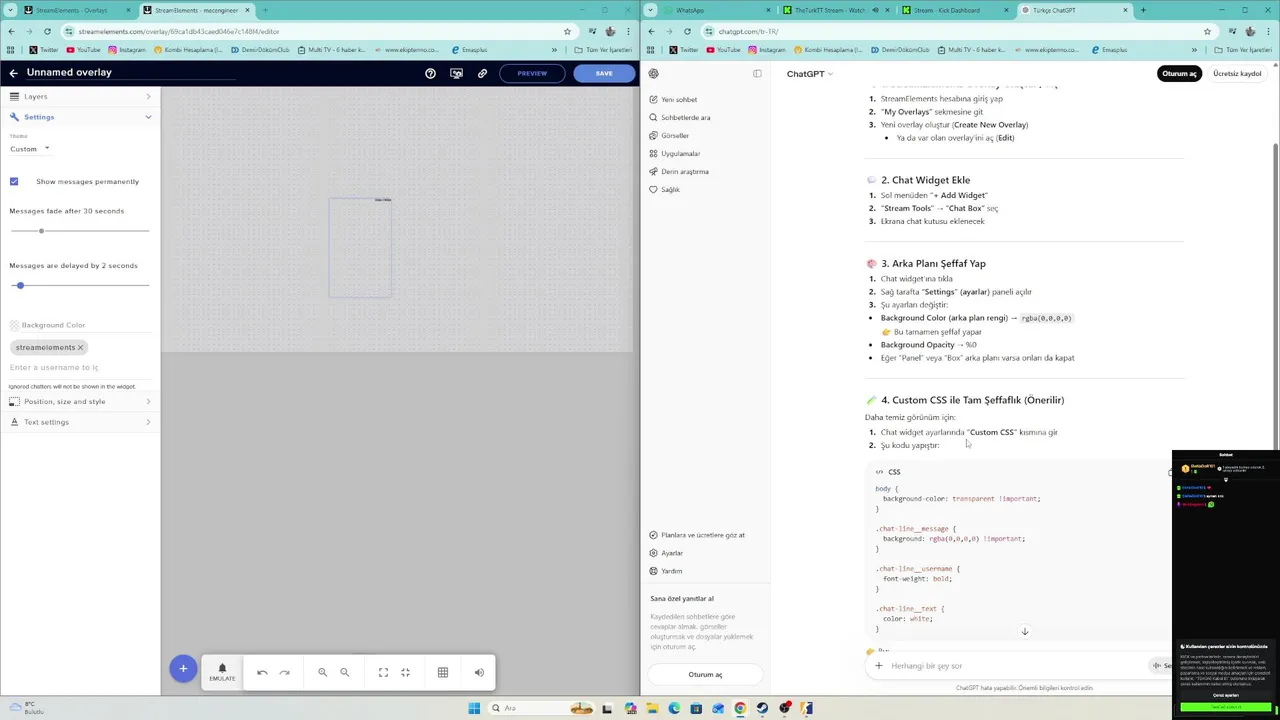Viewport: 1280px width, 720px height.
Task: Remove the streamelements ignored chatter chip
Action: click(80, 347)
